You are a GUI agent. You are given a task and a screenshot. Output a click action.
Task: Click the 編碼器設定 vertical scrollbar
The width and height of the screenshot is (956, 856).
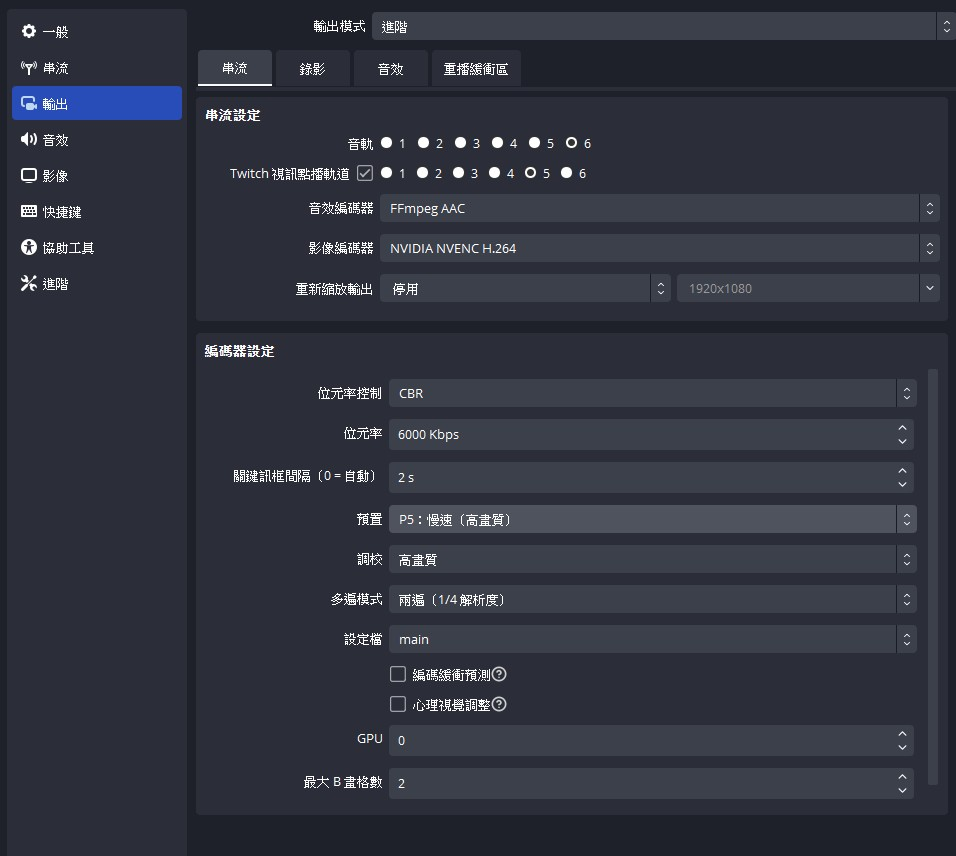[932, 576]
